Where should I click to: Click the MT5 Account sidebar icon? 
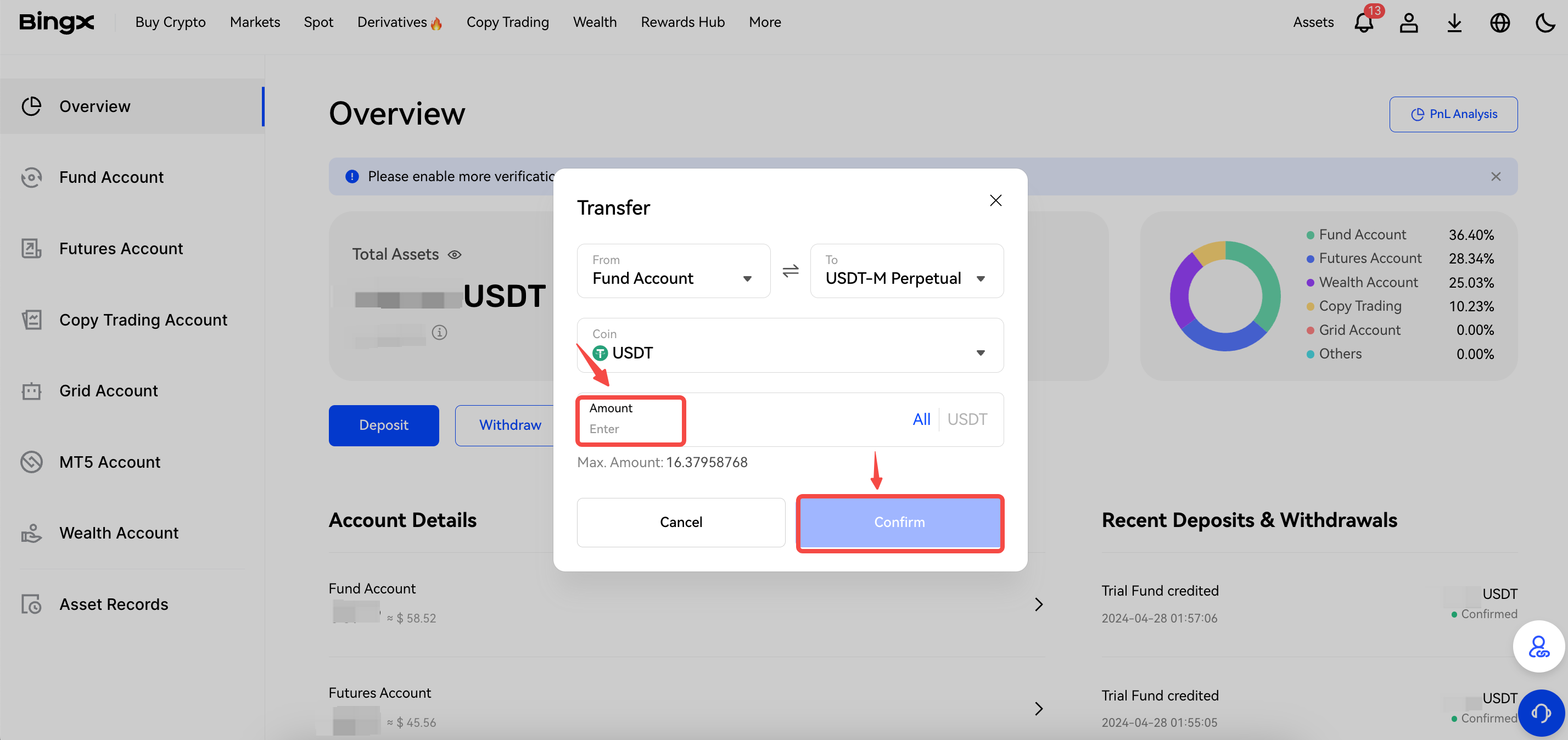pyautogui.click(x=31, y=462)
